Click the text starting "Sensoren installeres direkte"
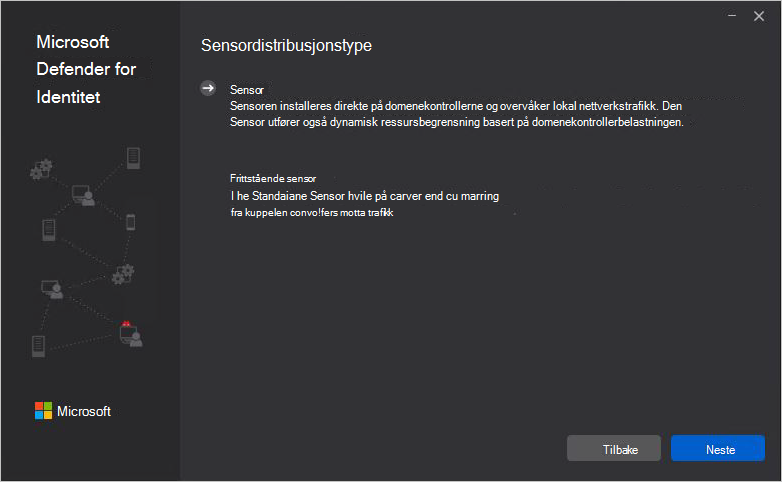 456,114
